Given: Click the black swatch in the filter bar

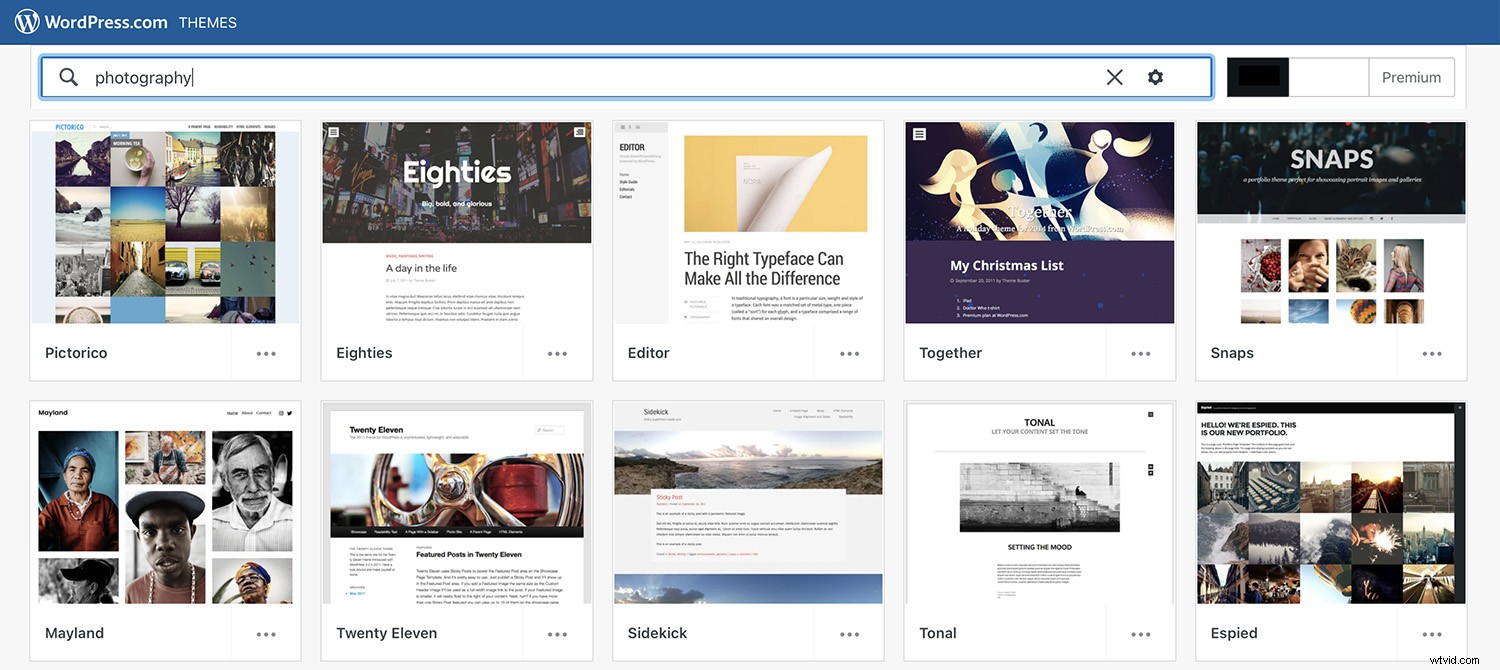Looking at the screenshot, I should [x=1258, y=77].
